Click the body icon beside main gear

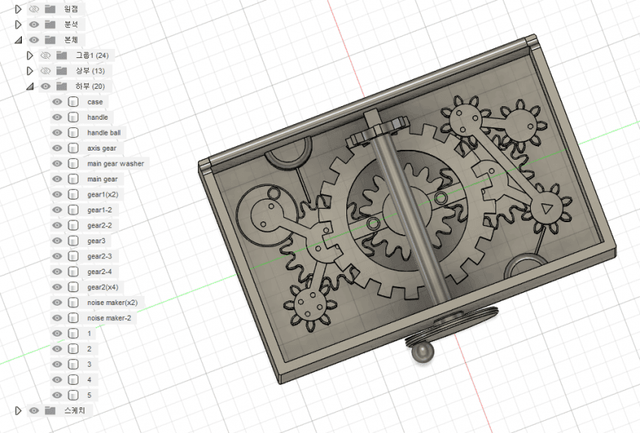pyautogui.click(x=73, y=179)
